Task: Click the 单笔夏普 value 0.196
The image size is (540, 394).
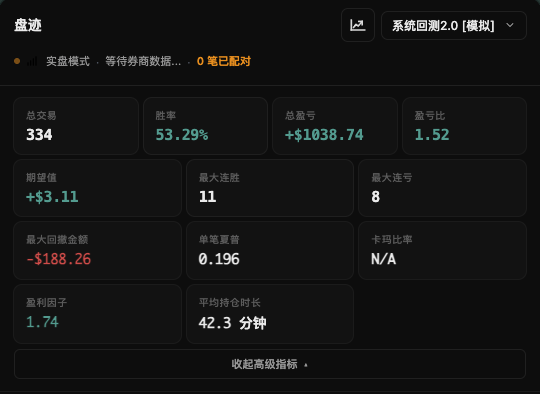Action: [219, 259]
